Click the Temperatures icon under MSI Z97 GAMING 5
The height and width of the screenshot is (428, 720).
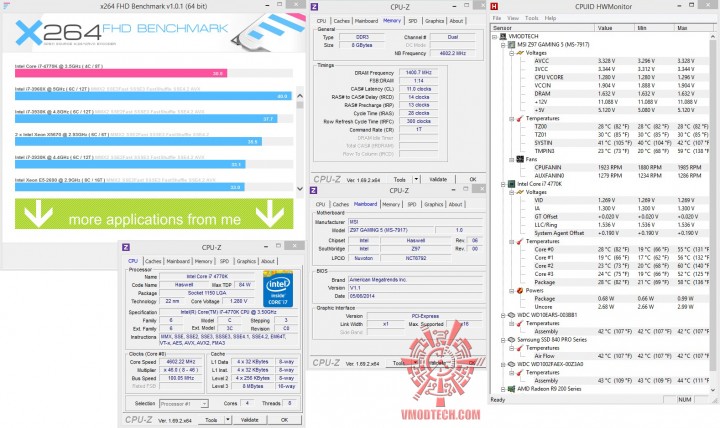coord(520,118)
